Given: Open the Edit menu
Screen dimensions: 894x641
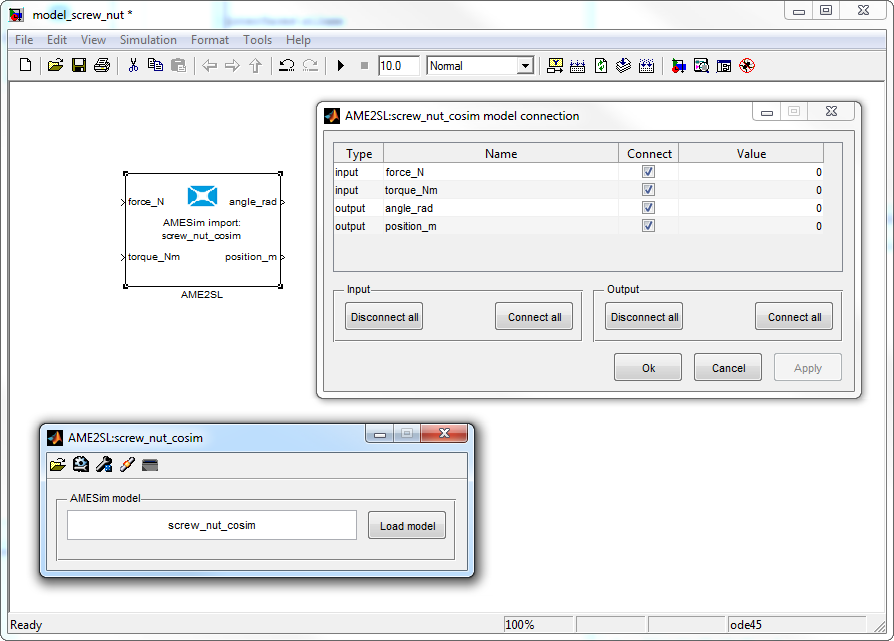Looking at the screenshot, I should [x=56, y=40].
